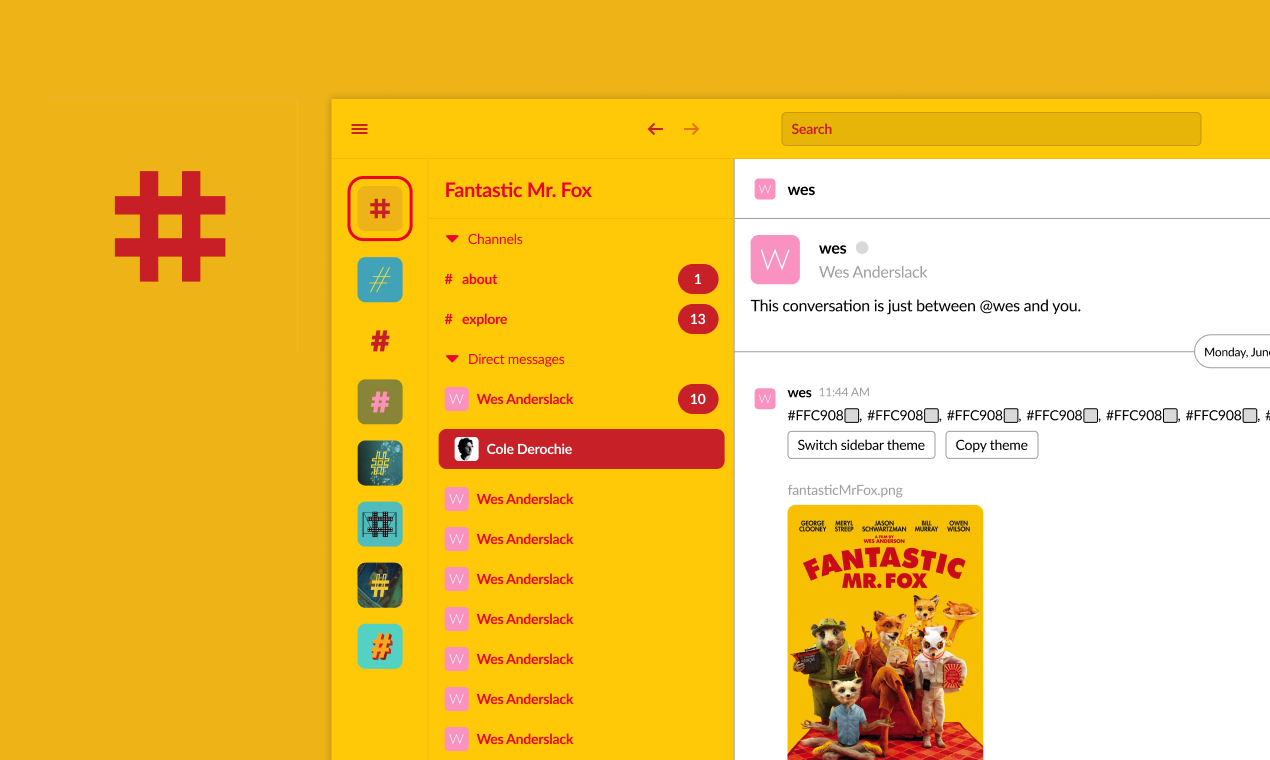
Task: Select the Cole Derochie direct message
Action: [x=581, y=449]
